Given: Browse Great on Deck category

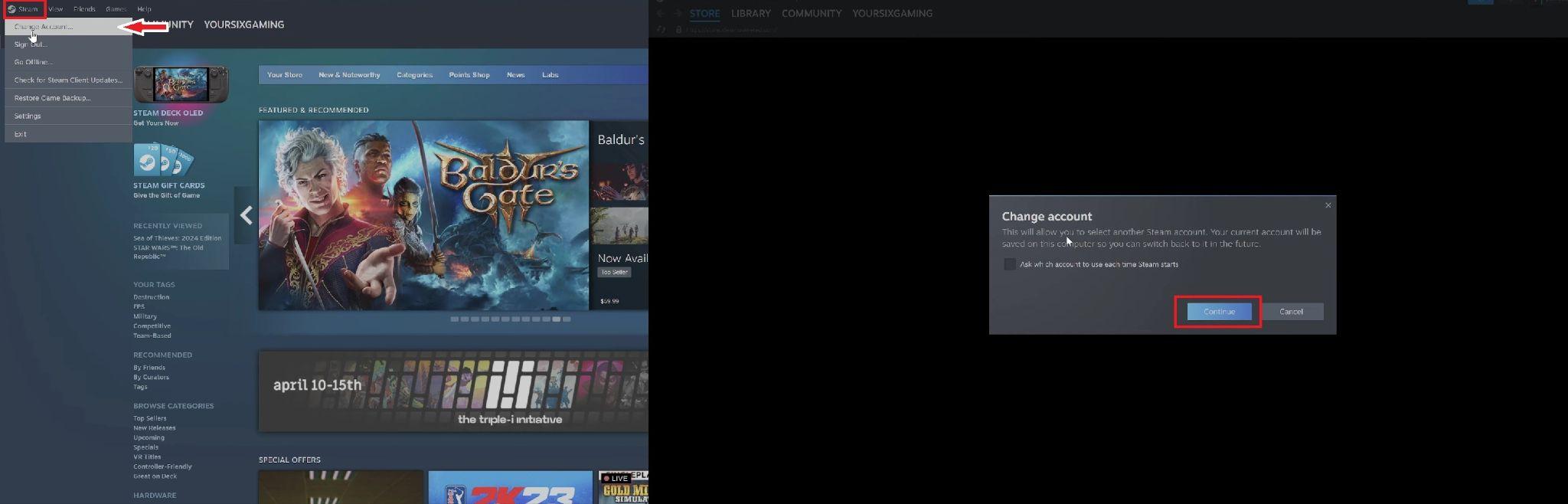Looking at the screenshot, I should pyautogui.click(x=155, y=476).
